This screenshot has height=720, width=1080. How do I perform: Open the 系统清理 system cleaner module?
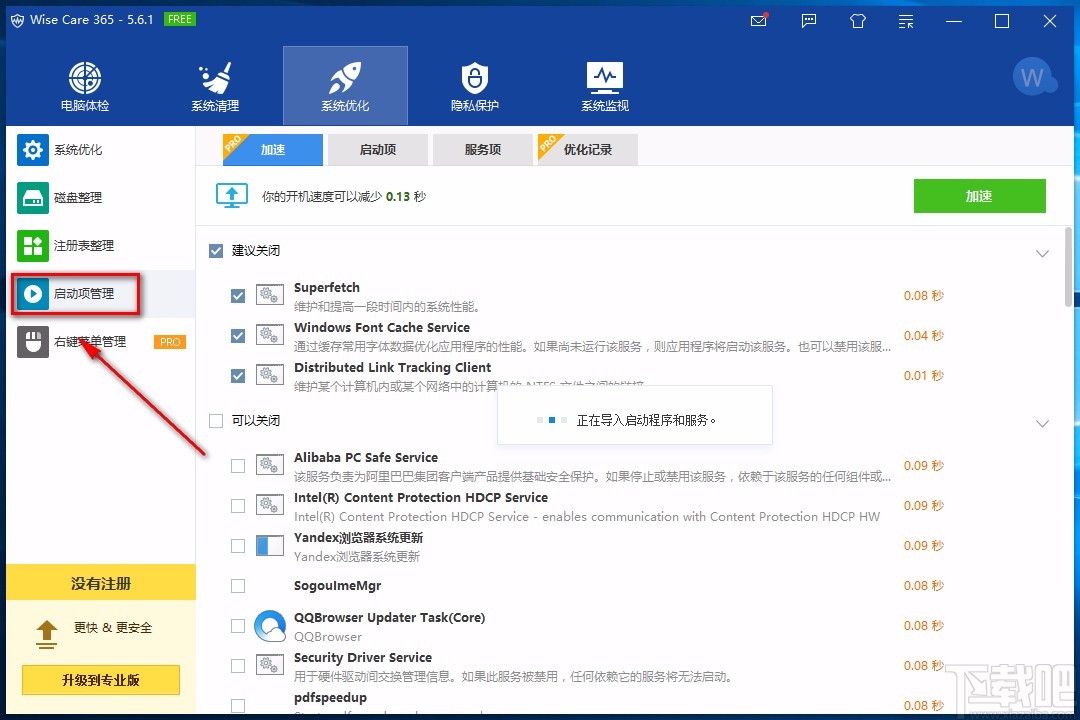click(215, 87)
